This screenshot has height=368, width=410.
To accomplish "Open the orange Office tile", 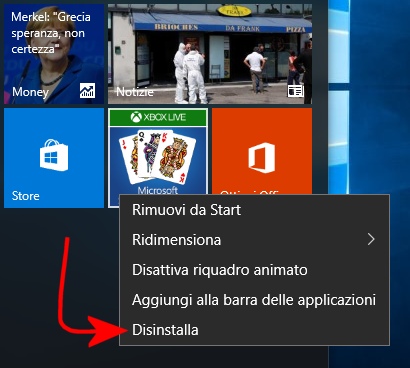I will [262, 151].
